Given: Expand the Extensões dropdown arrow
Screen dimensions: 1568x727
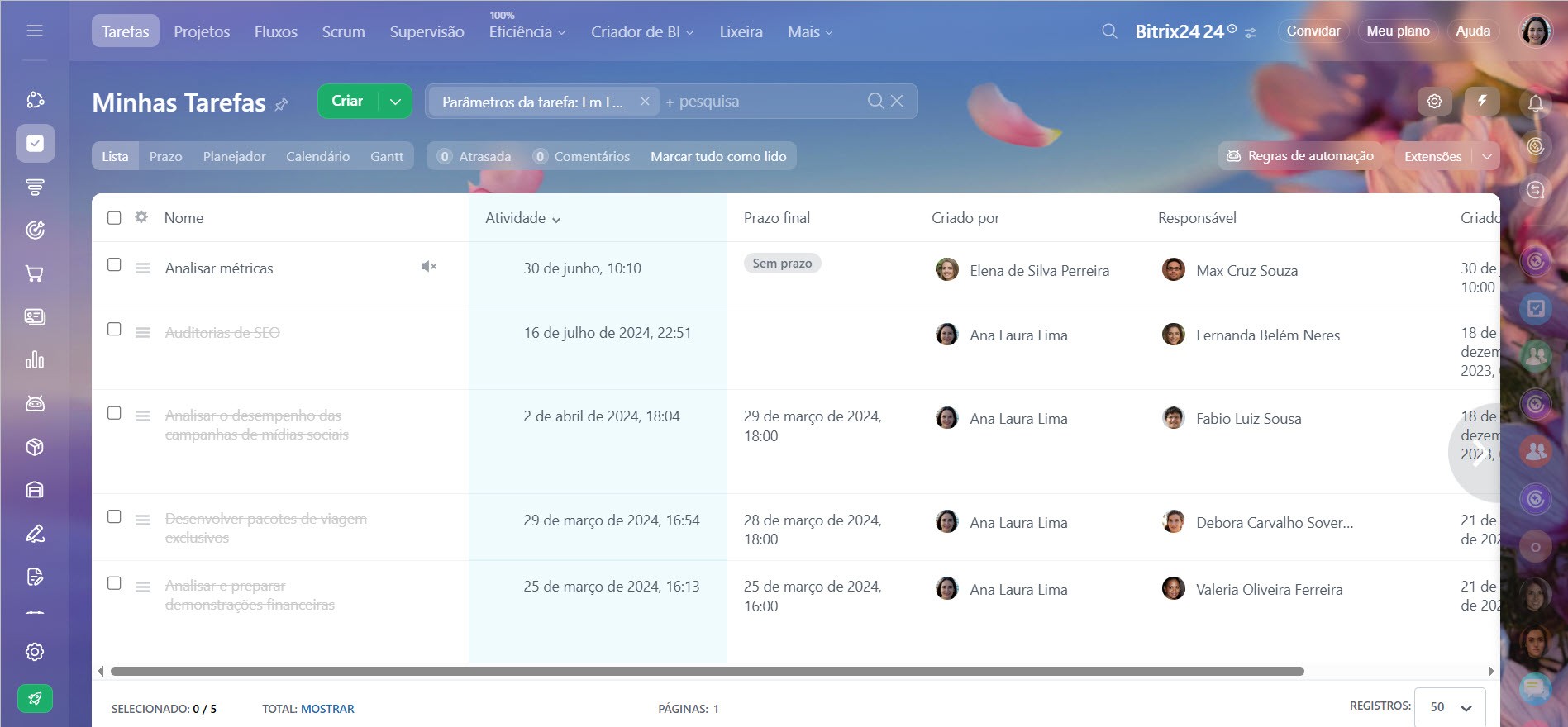Looking at the screenshot, I should pos(1486,156).
